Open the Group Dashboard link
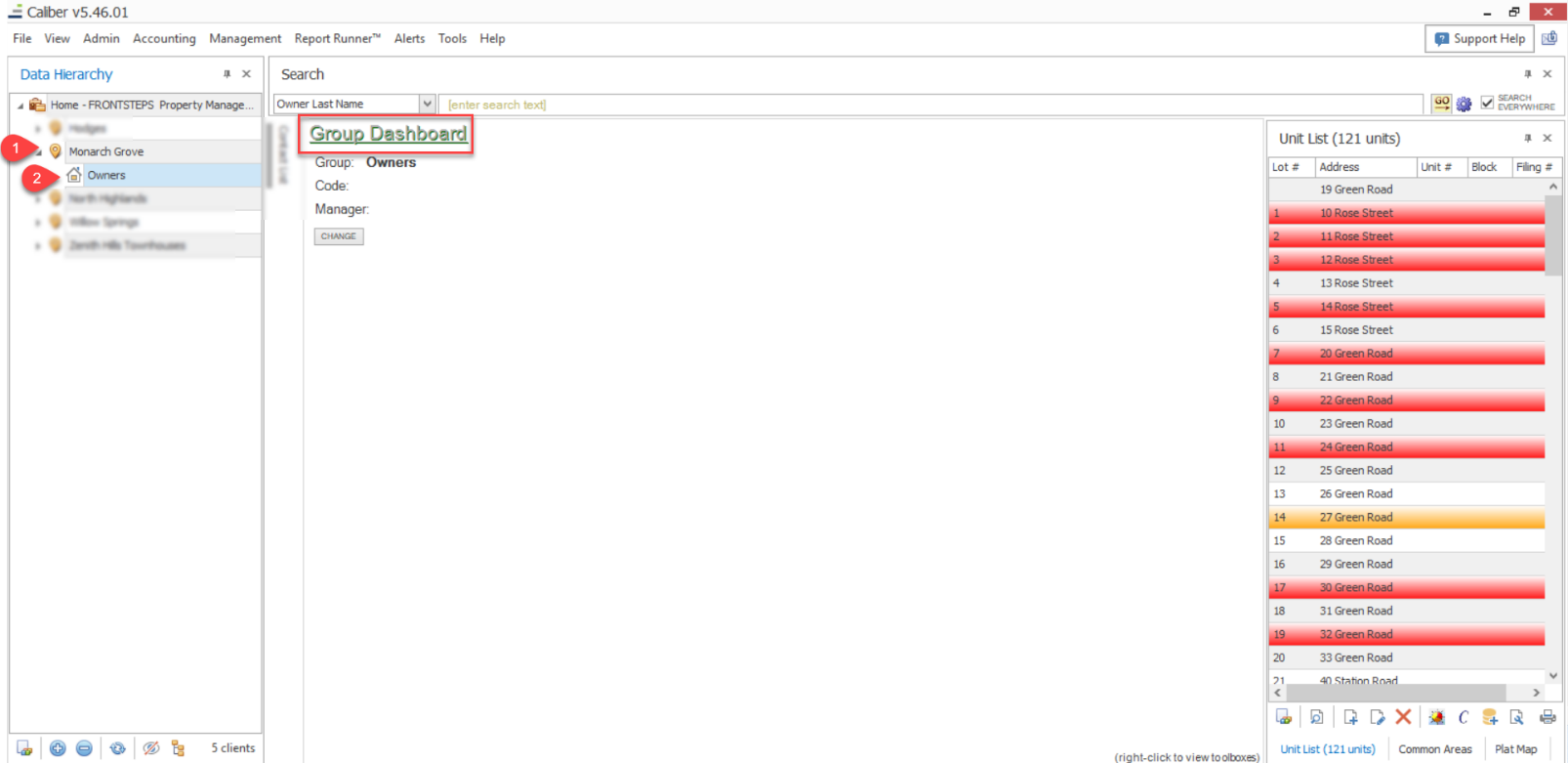Screen dimensions: 1568x763 pos(388,134)
